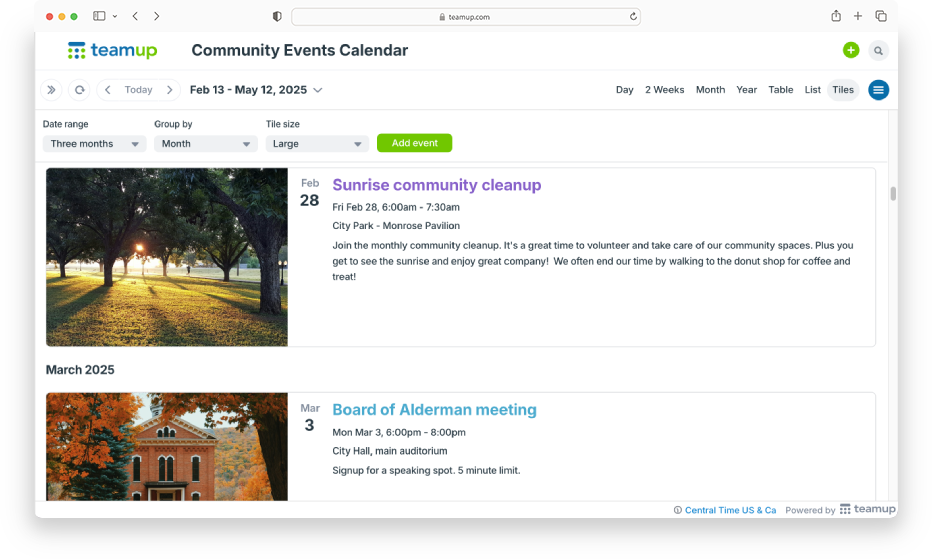Open the Sunrise community cleanup event title

436,185
